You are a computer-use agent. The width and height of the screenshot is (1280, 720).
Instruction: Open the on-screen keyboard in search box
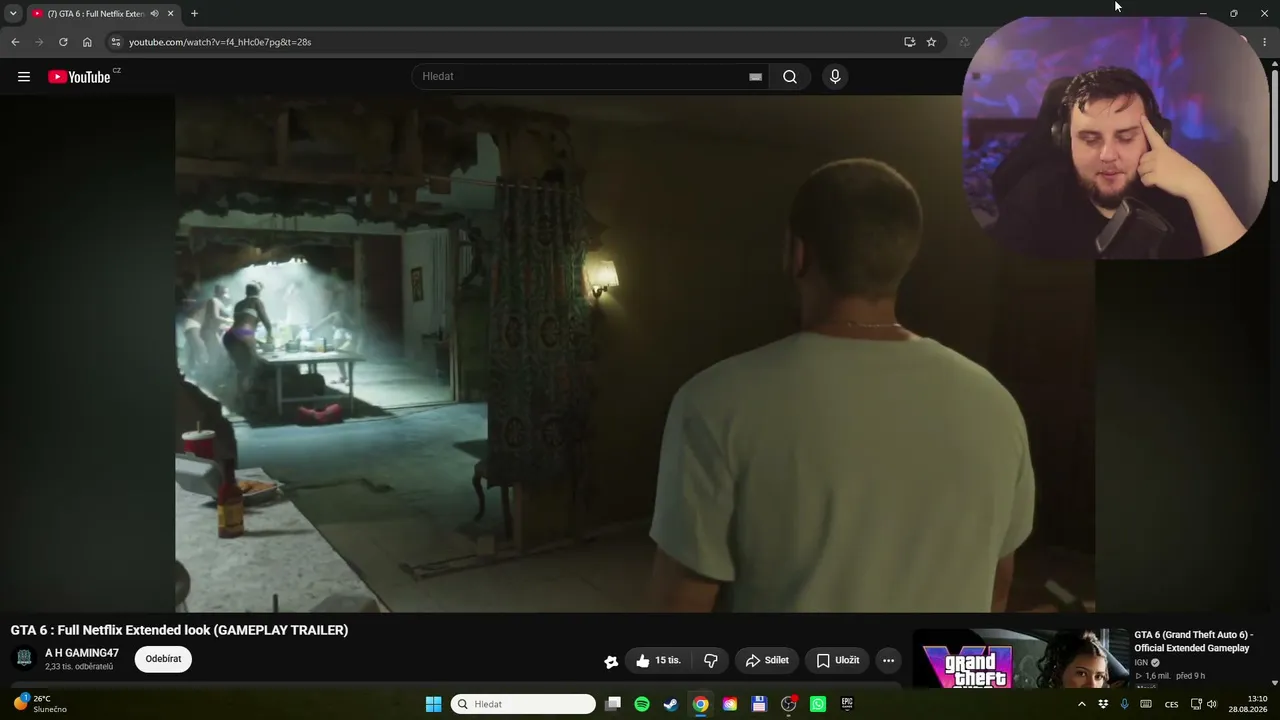pos(755,77)
